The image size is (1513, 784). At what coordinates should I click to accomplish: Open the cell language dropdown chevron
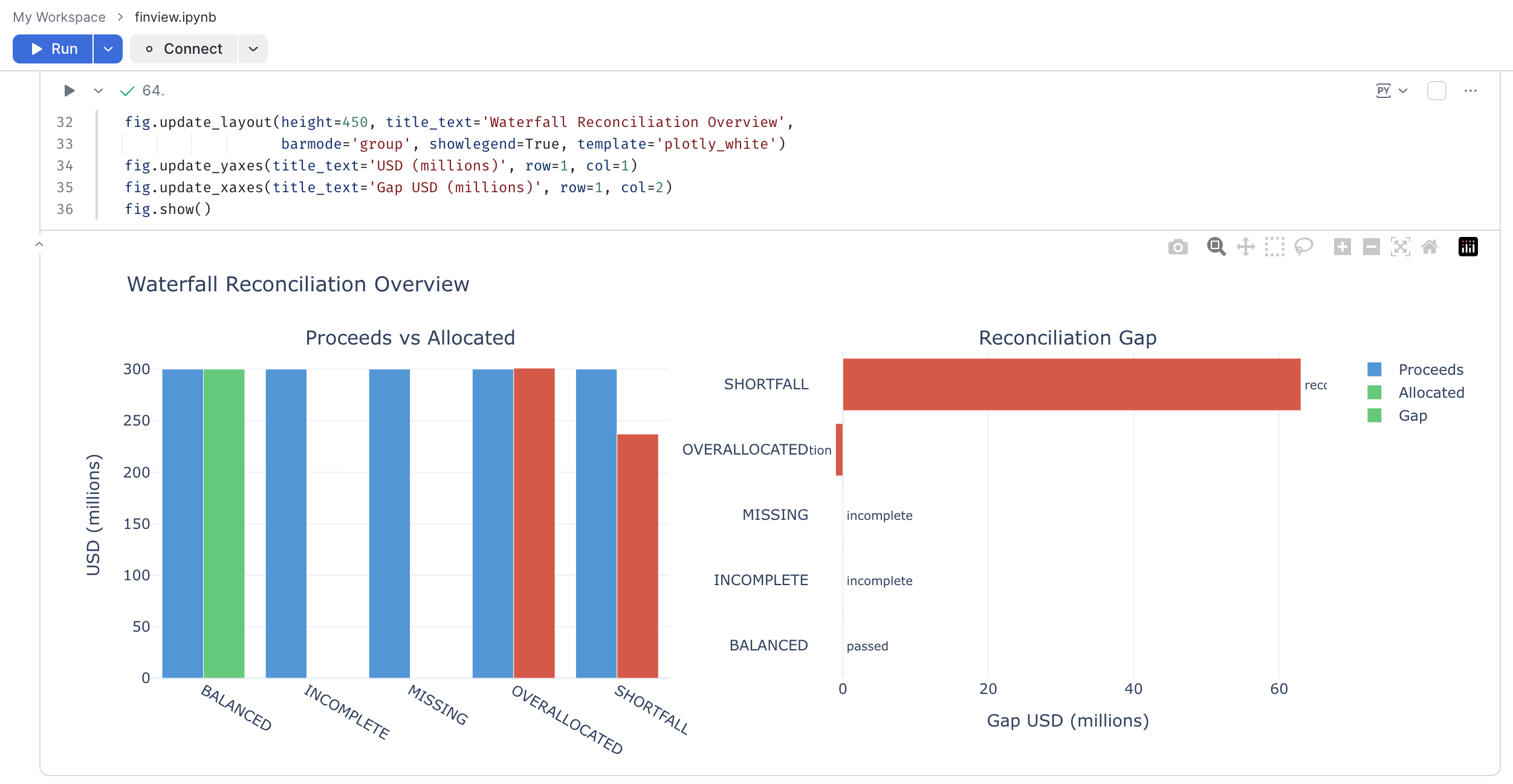pos(1404,91)
